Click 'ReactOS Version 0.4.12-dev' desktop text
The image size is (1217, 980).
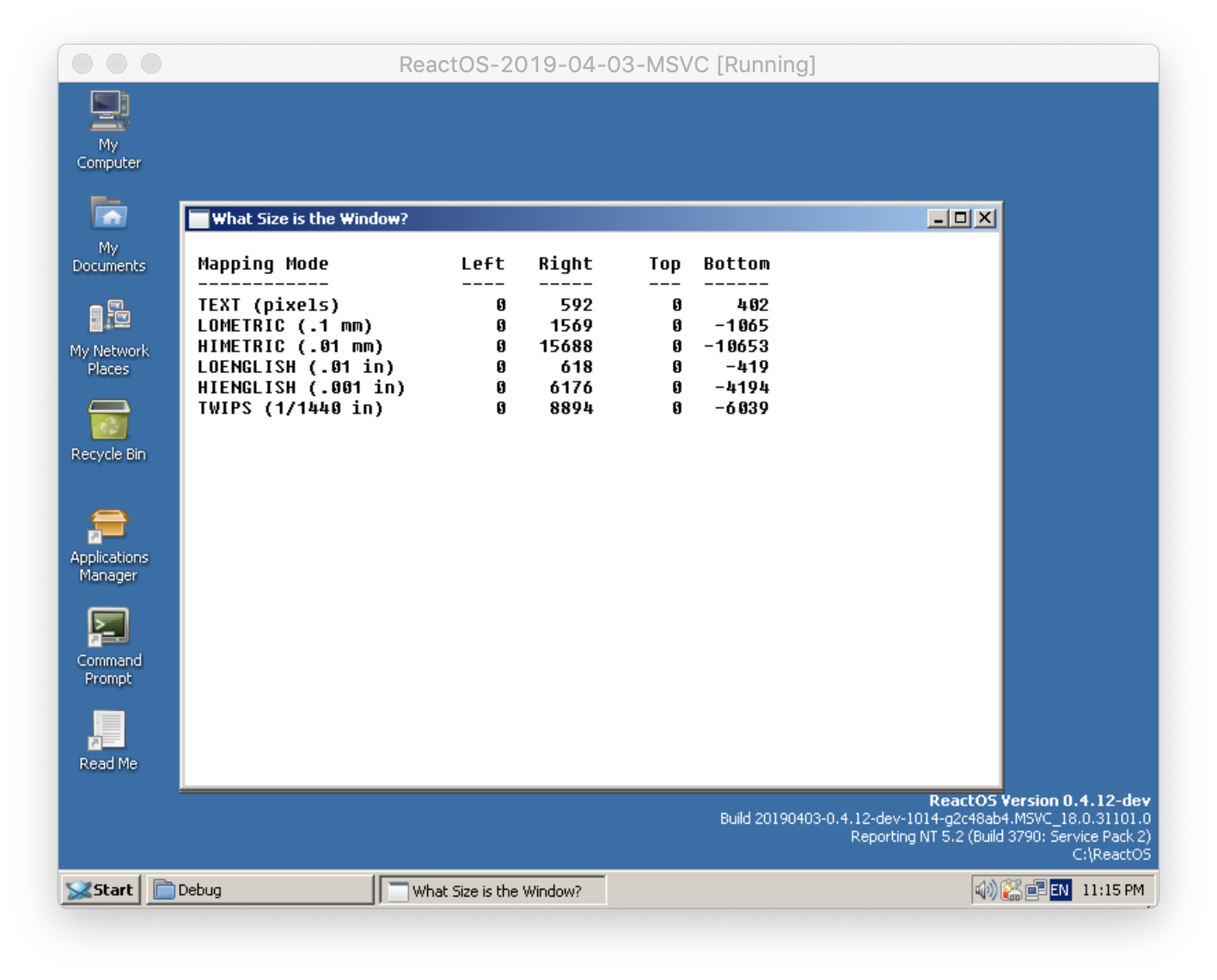coord(1039,800)
